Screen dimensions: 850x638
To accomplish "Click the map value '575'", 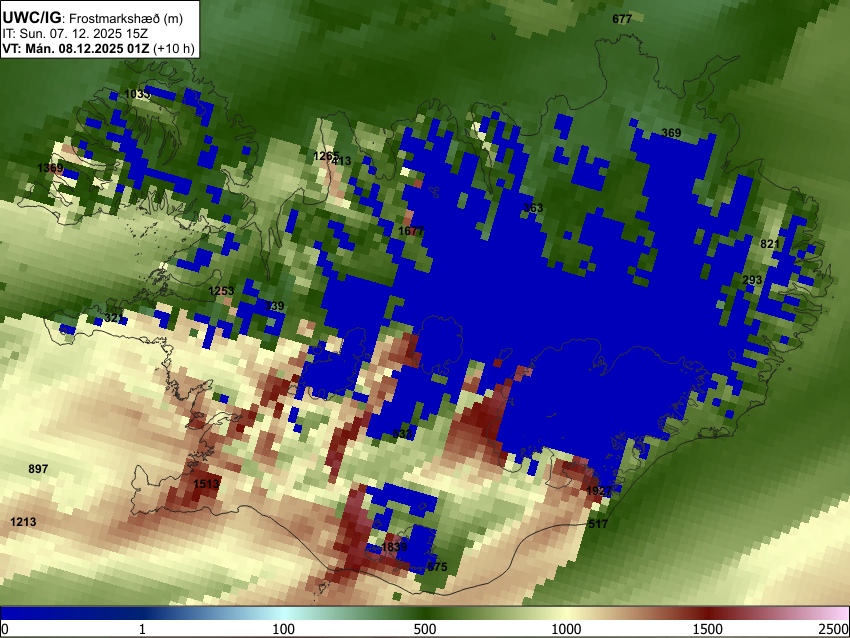I will tap(437, 567).
